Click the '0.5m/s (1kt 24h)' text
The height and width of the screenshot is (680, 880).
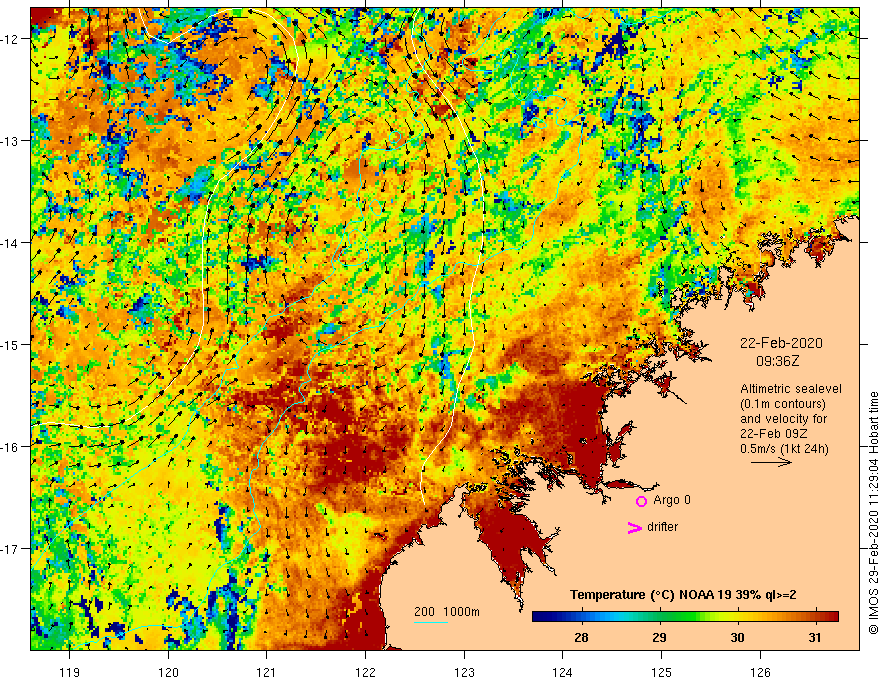coord(784,449)
